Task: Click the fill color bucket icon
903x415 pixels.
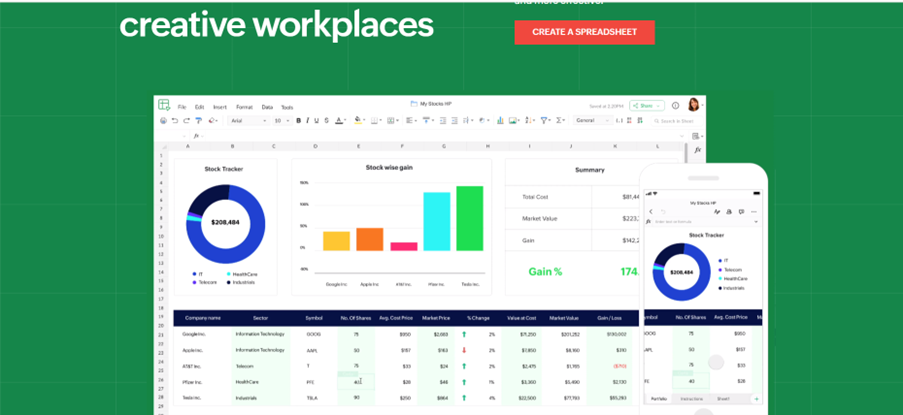Action: click(x=359, y=120)
